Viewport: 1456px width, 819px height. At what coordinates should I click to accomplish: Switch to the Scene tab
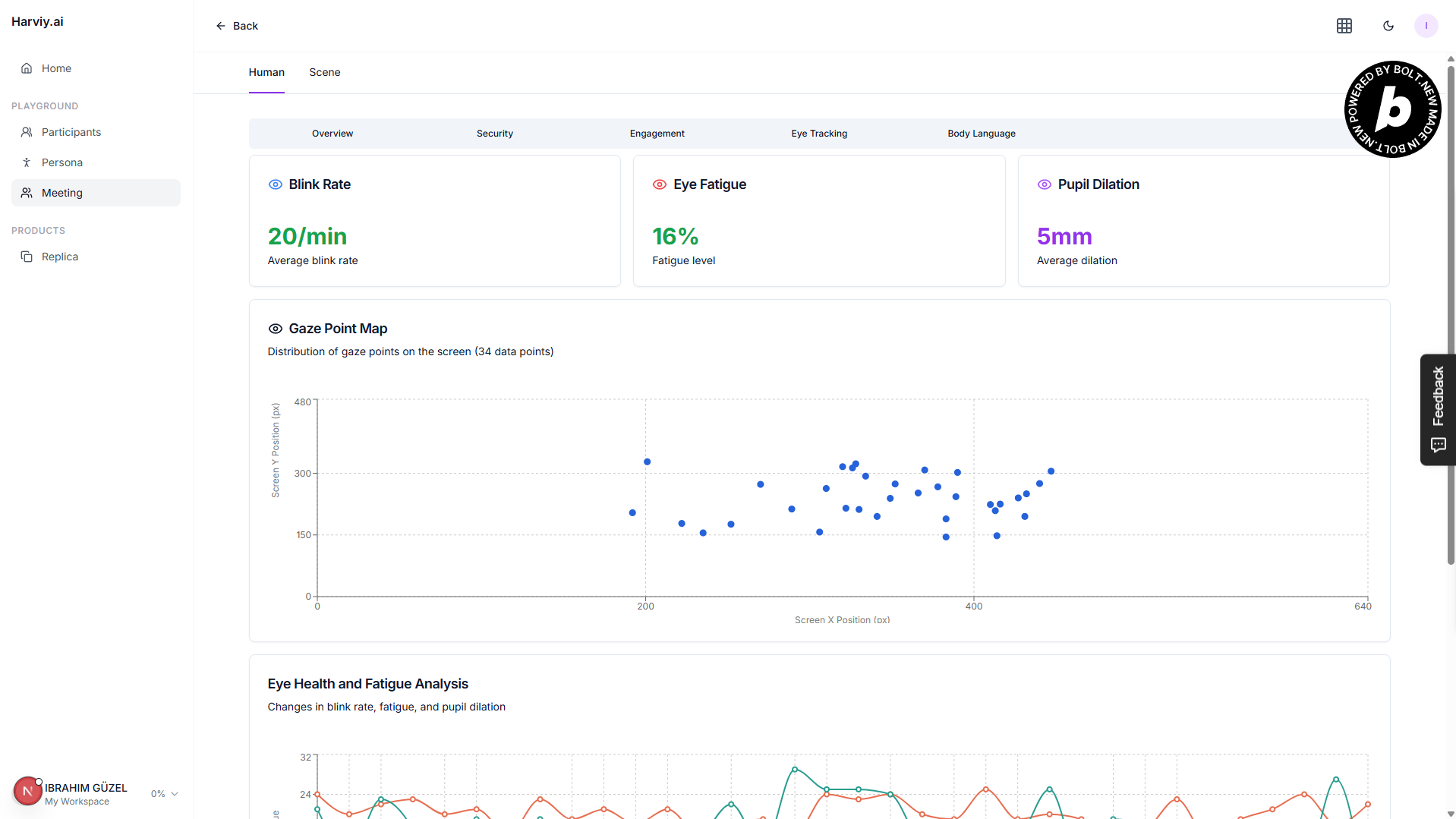tap(324, 72)
